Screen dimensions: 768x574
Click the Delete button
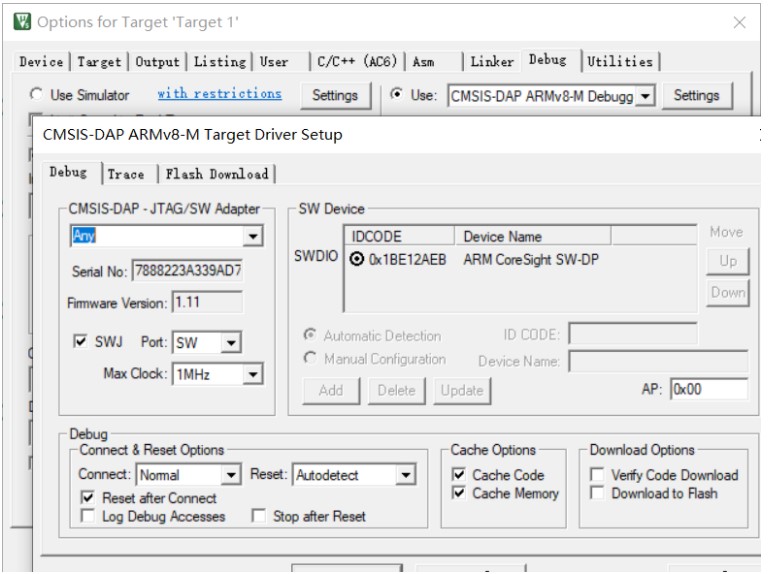click(x=397, y=391)
